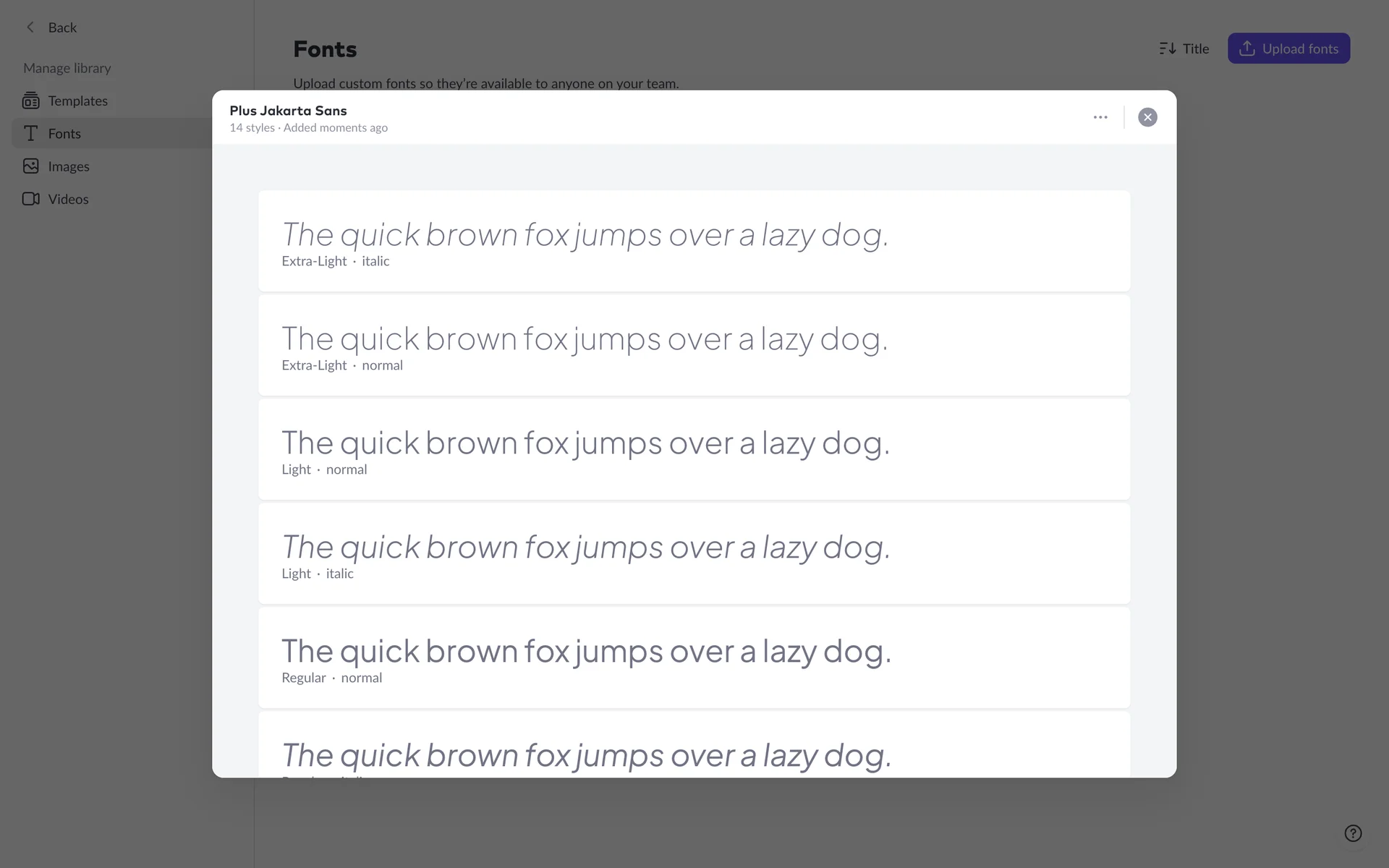The height and width of the screenshot is (868, 1389).
Task: Open the help question mark icon
Action: pos(1353,833)
